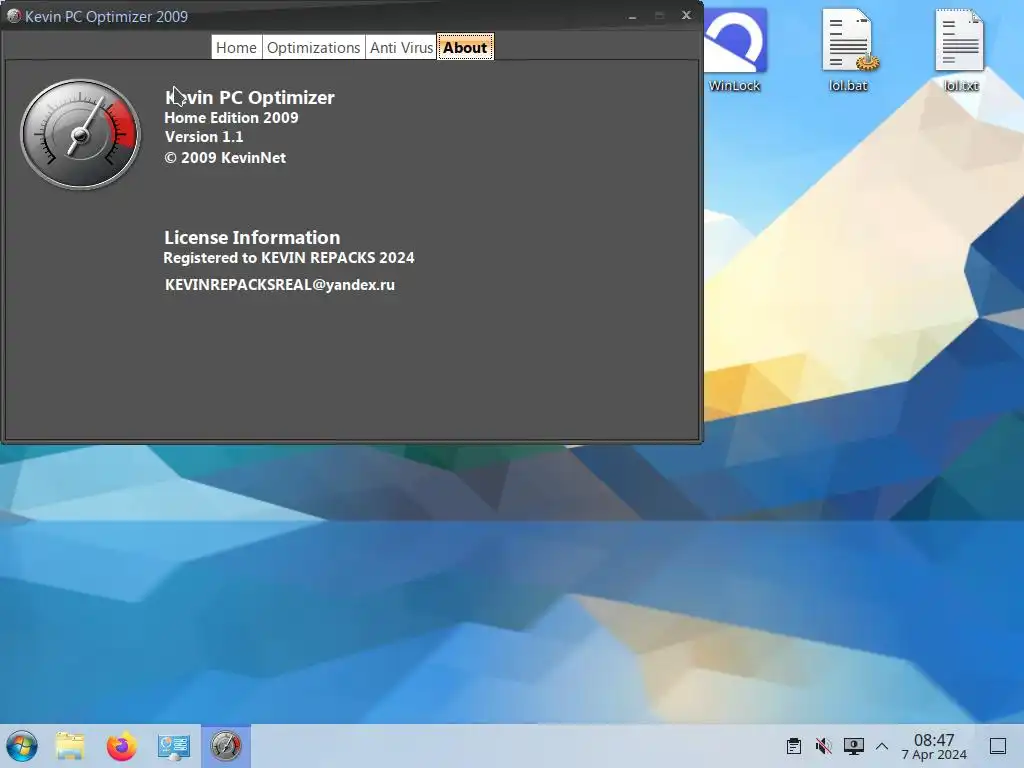Viewport: 1024px width, 768px height.
Task: Minimize the Kevin PC Optimizer window
Action: (632, 16)
